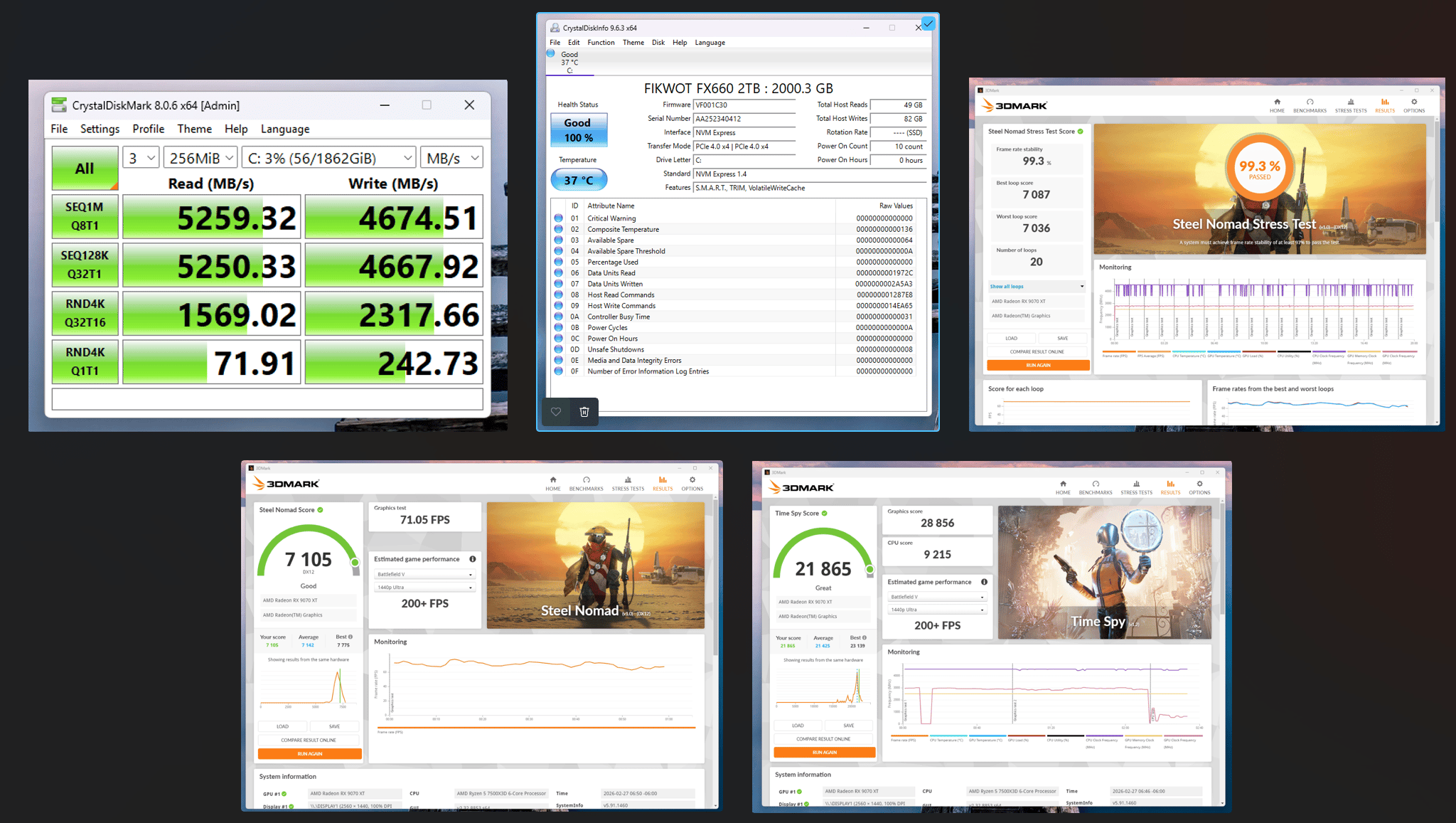Open Function menu in CrystalDiskInfo
This screenshot has width=1456, height=823.
pos(601,43)
